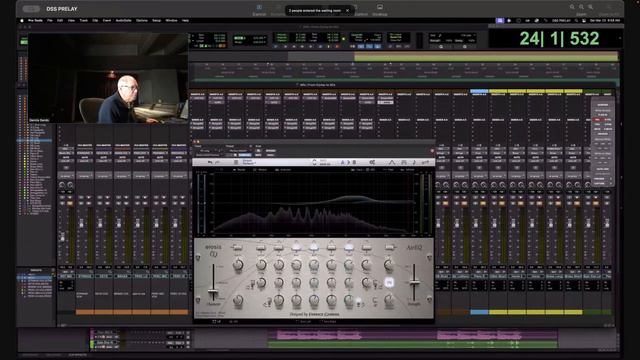Screen dimensions: 640x360
Task: Toggle the last EQ band enable button
Action: click(x=390, y=247)
